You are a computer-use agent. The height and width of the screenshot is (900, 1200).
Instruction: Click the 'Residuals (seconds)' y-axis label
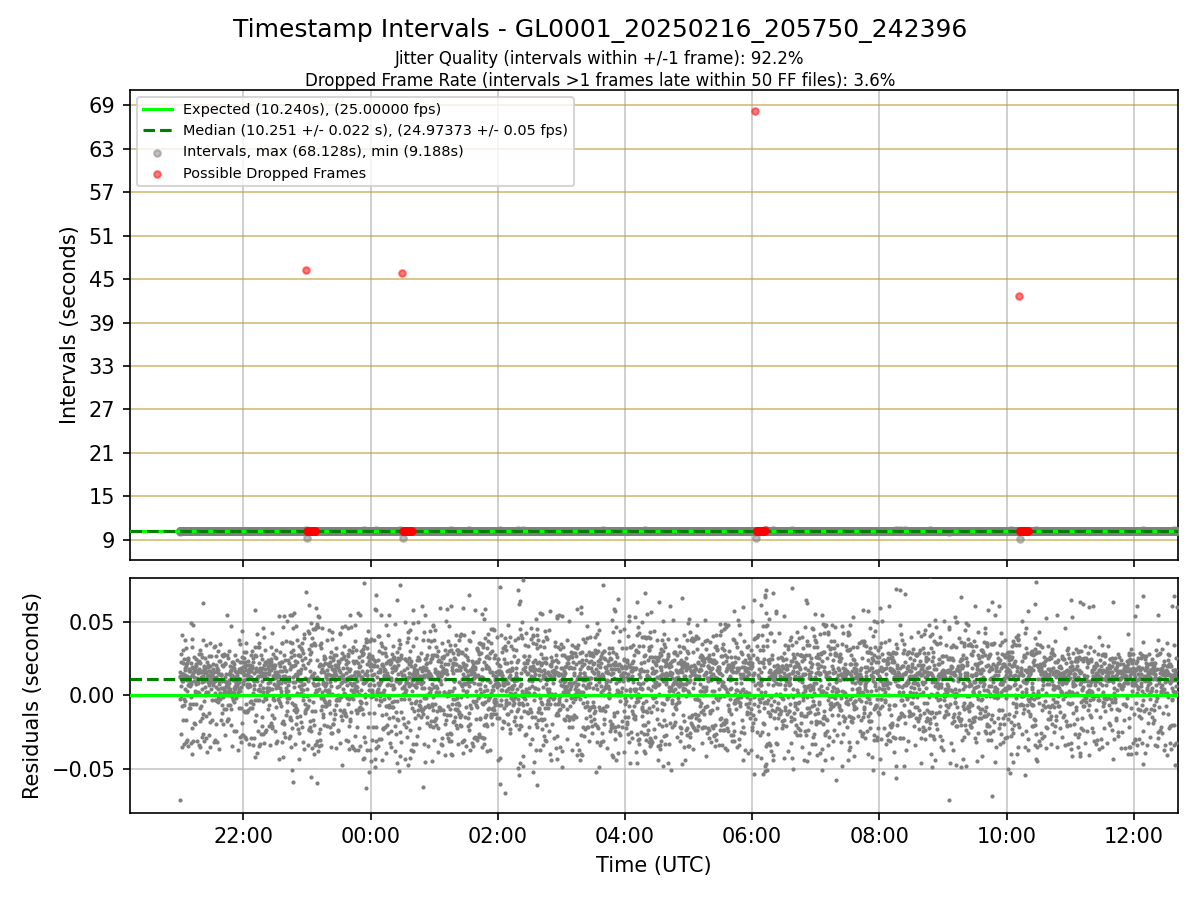pyautogui.click(x=31, y=696)
